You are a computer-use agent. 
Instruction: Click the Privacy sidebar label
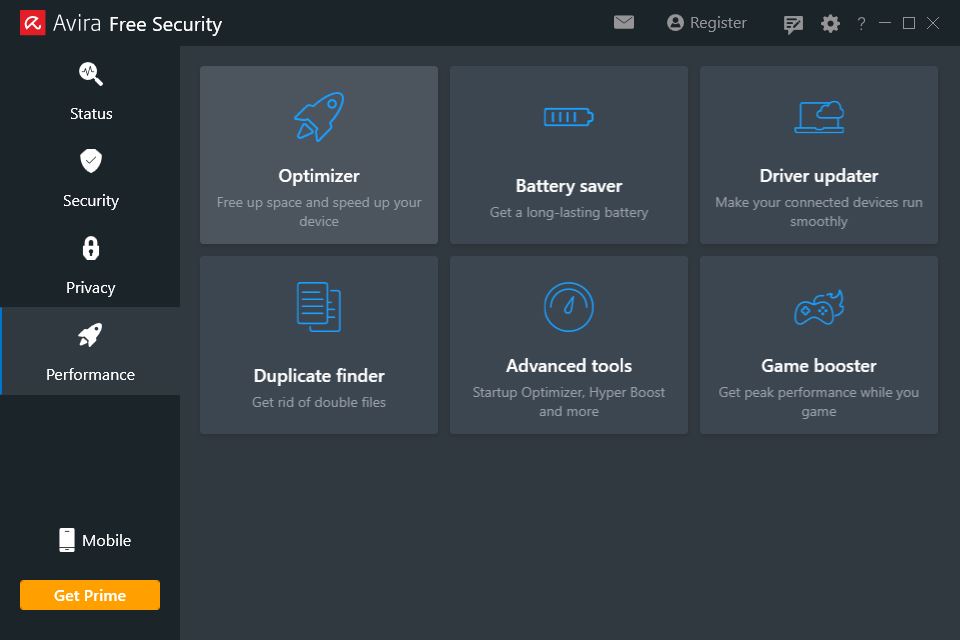click(x=91, y=288)
